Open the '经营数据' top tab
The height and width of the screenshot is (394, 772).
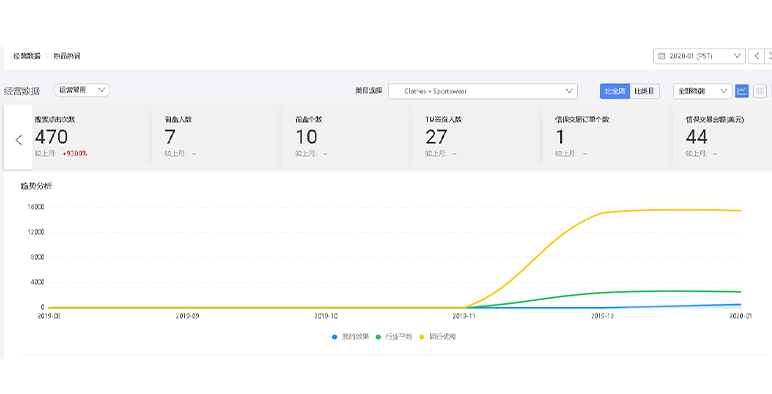(27, 56)
